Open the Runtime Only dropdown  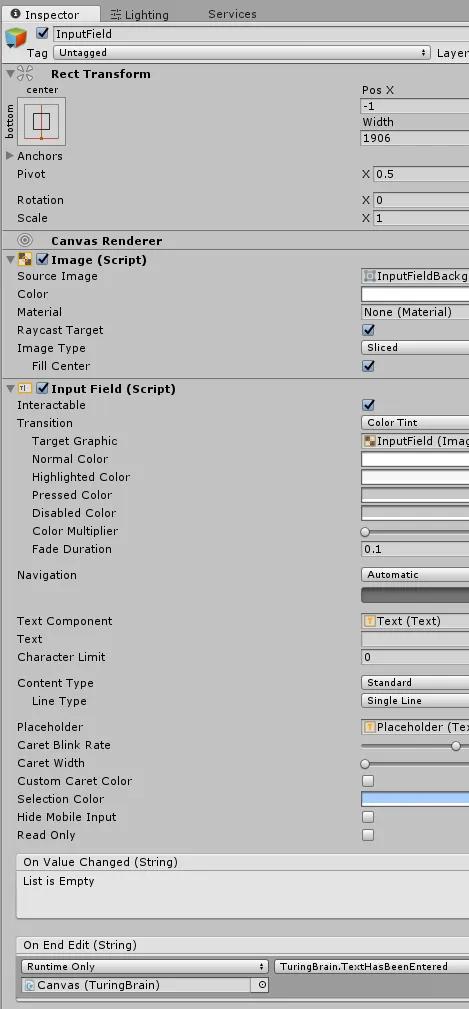coord(145,967)
